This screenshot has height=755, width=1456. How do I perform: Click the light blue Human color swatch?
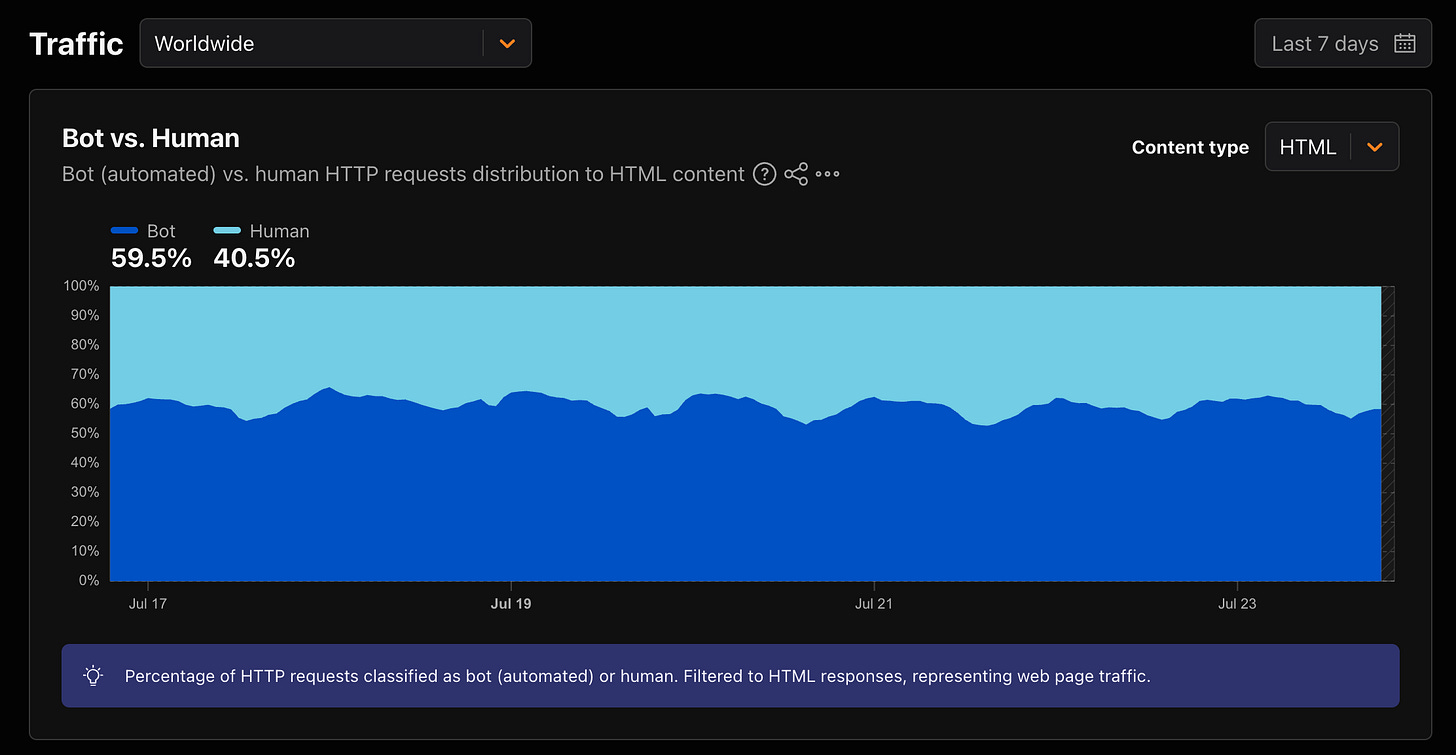(x=227, y=231)
